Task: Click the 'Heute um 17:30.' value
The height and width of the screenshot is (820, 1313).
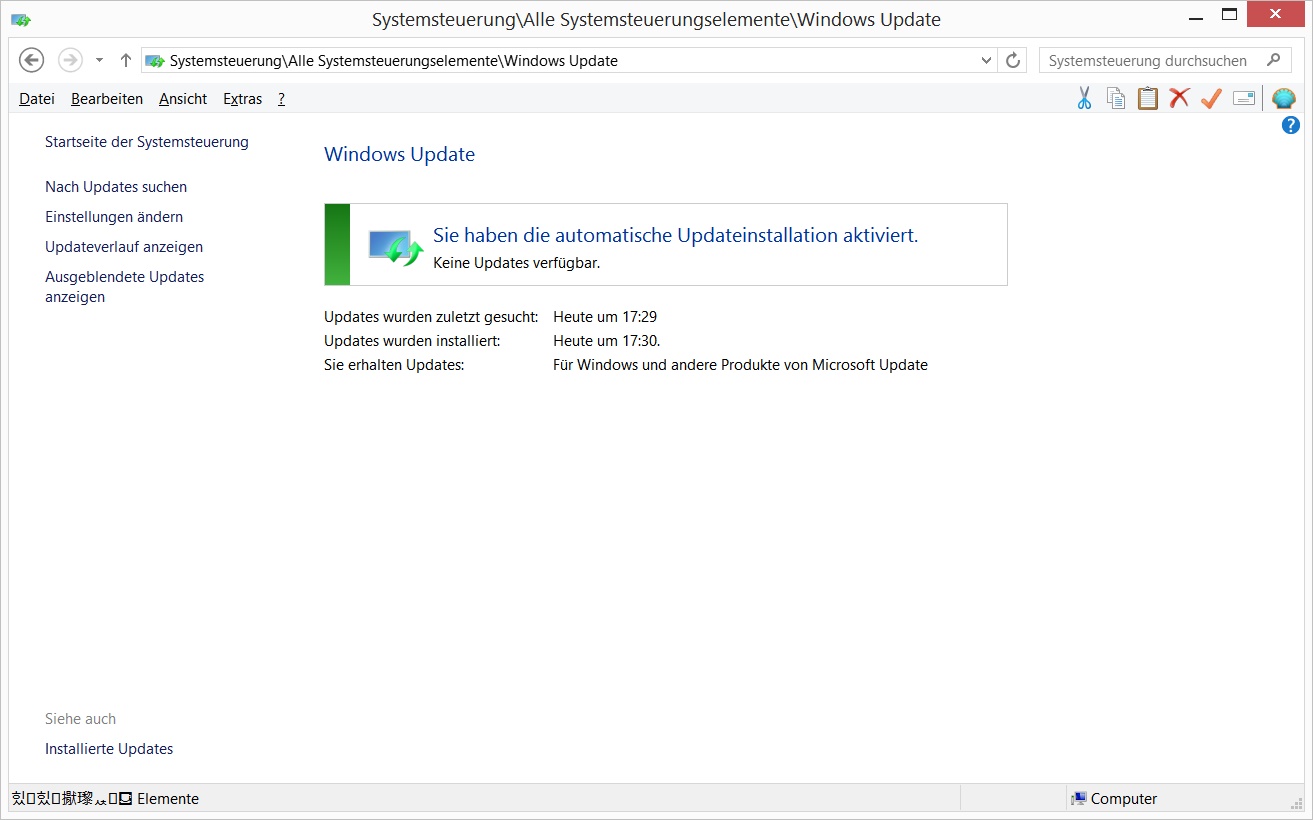Action: [x=607, y=341]
